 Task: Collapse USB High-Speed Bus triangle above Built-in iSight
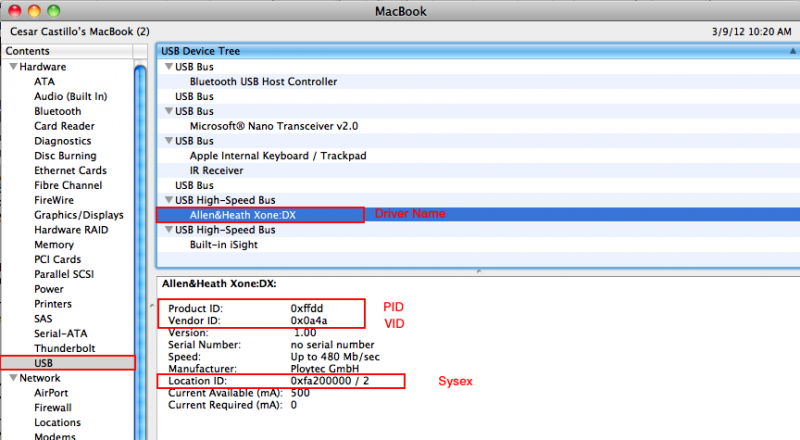pos(169,230)
